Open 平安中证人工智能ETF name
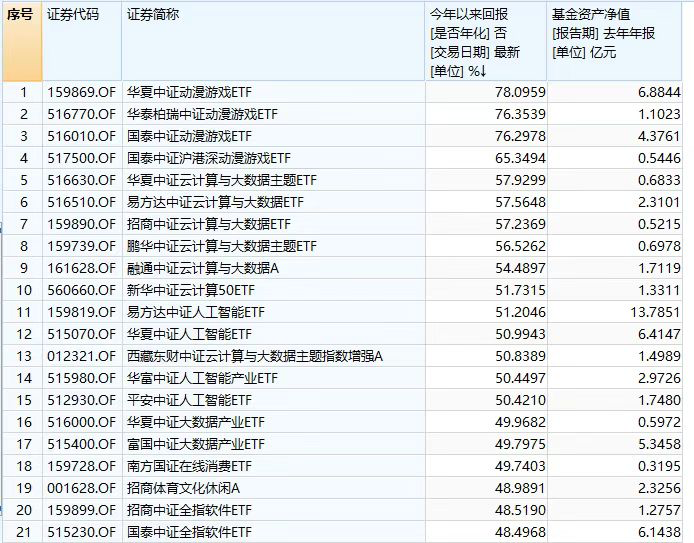The width and height of the screenshot is (694, 543). [189, 400]
